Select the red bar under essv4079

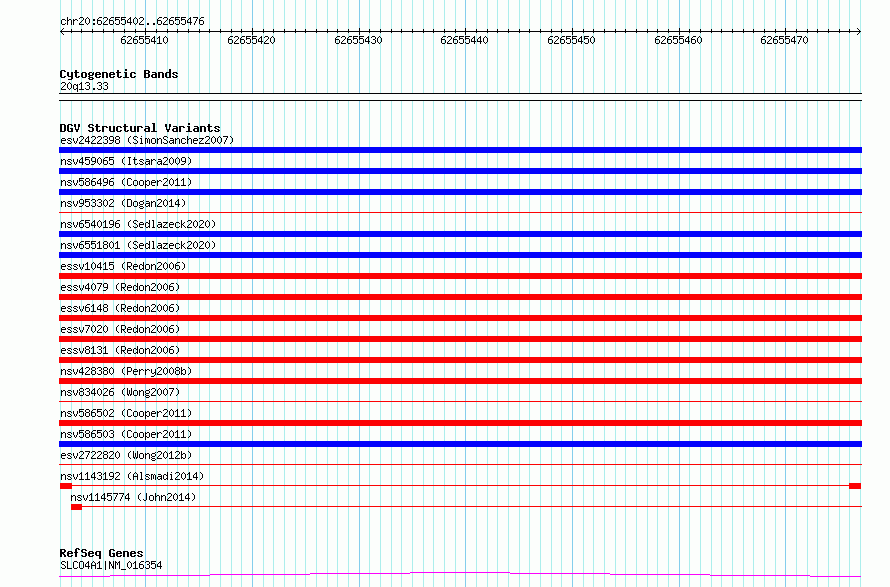point(460,297)
